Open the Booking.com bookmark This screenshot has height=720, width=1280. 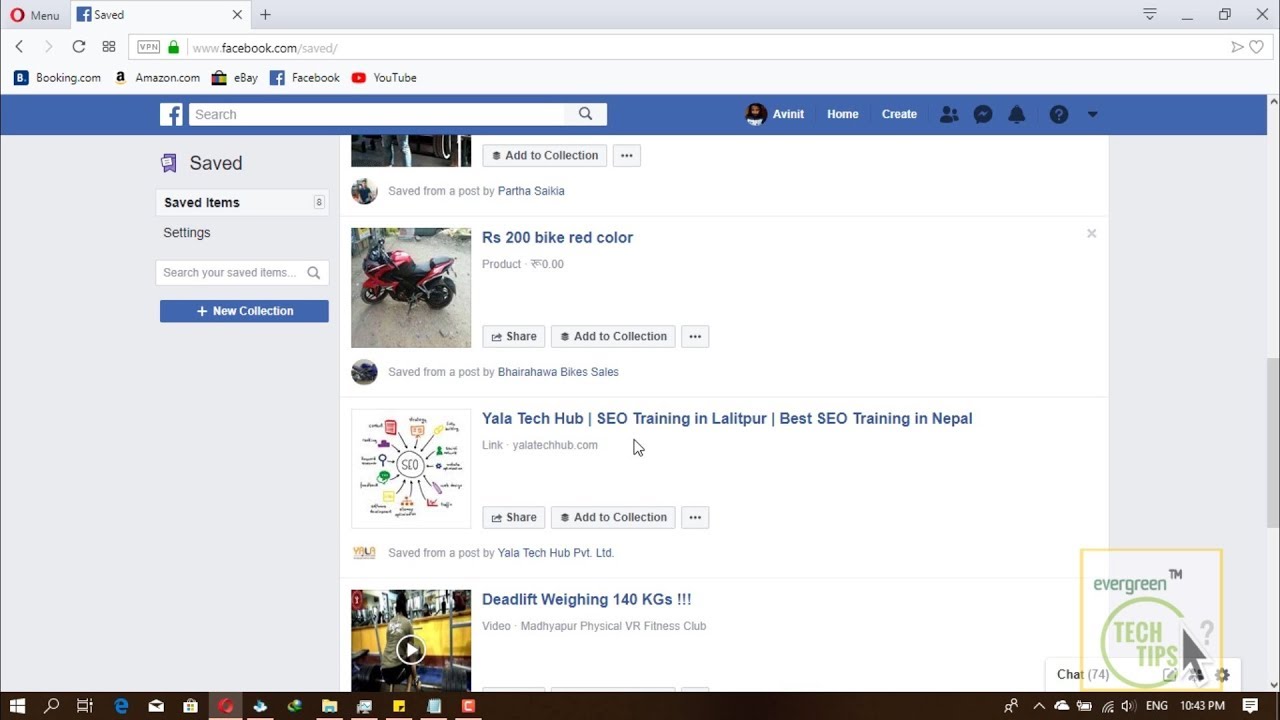(57, 77)
